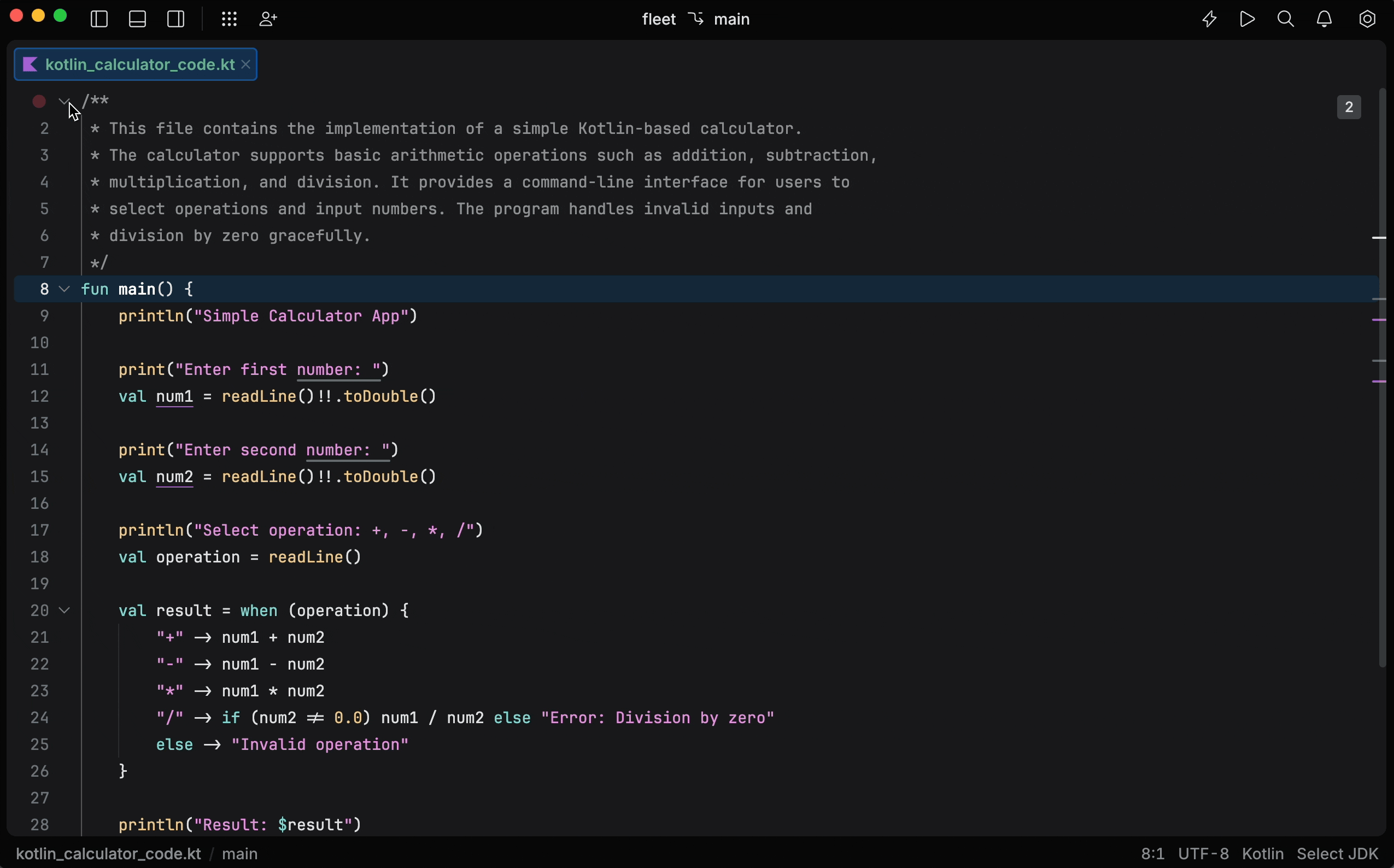This screenshot has height=868, width=1394.
Task: Open search using the magnifier icon
Action: 1286,19
